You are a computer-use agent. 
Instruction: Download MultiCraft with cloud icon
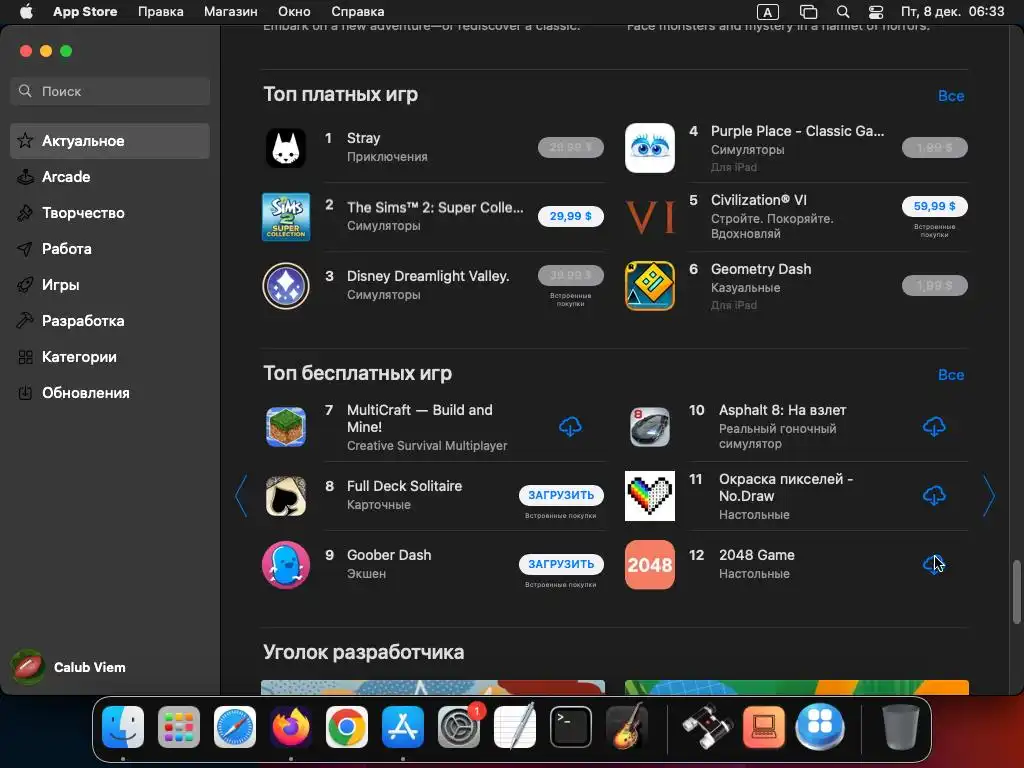570,427
